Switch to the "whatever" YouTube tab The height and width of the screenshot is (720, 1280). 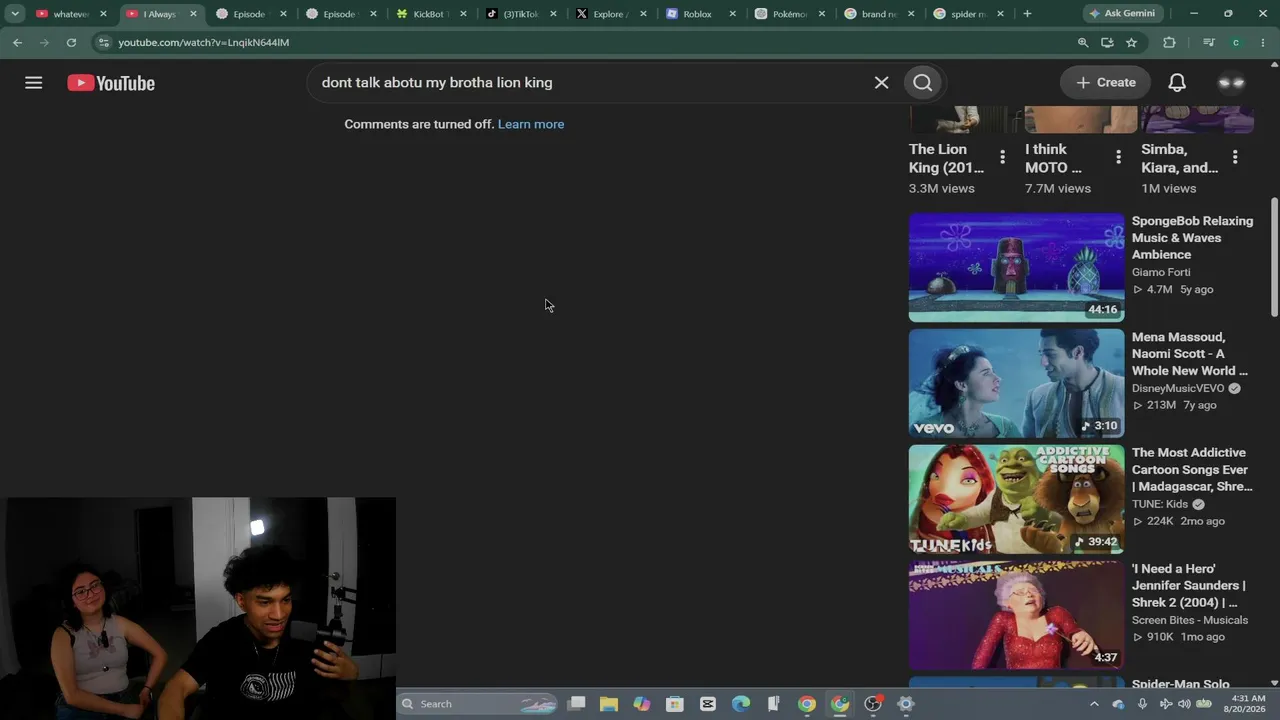tap(70, 14)
